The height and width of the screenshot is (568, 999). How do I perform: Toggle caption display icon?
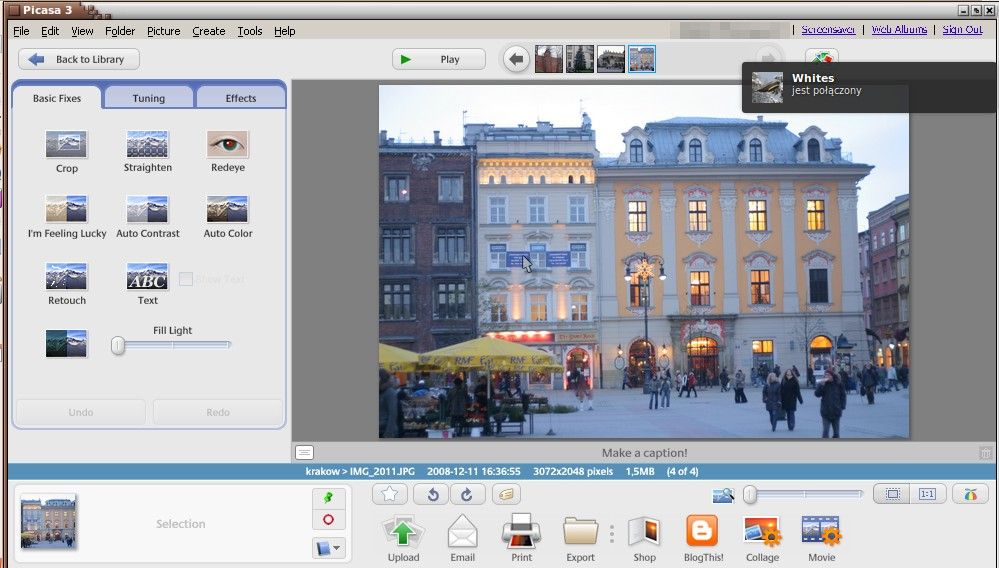click(x=305, y=453)
